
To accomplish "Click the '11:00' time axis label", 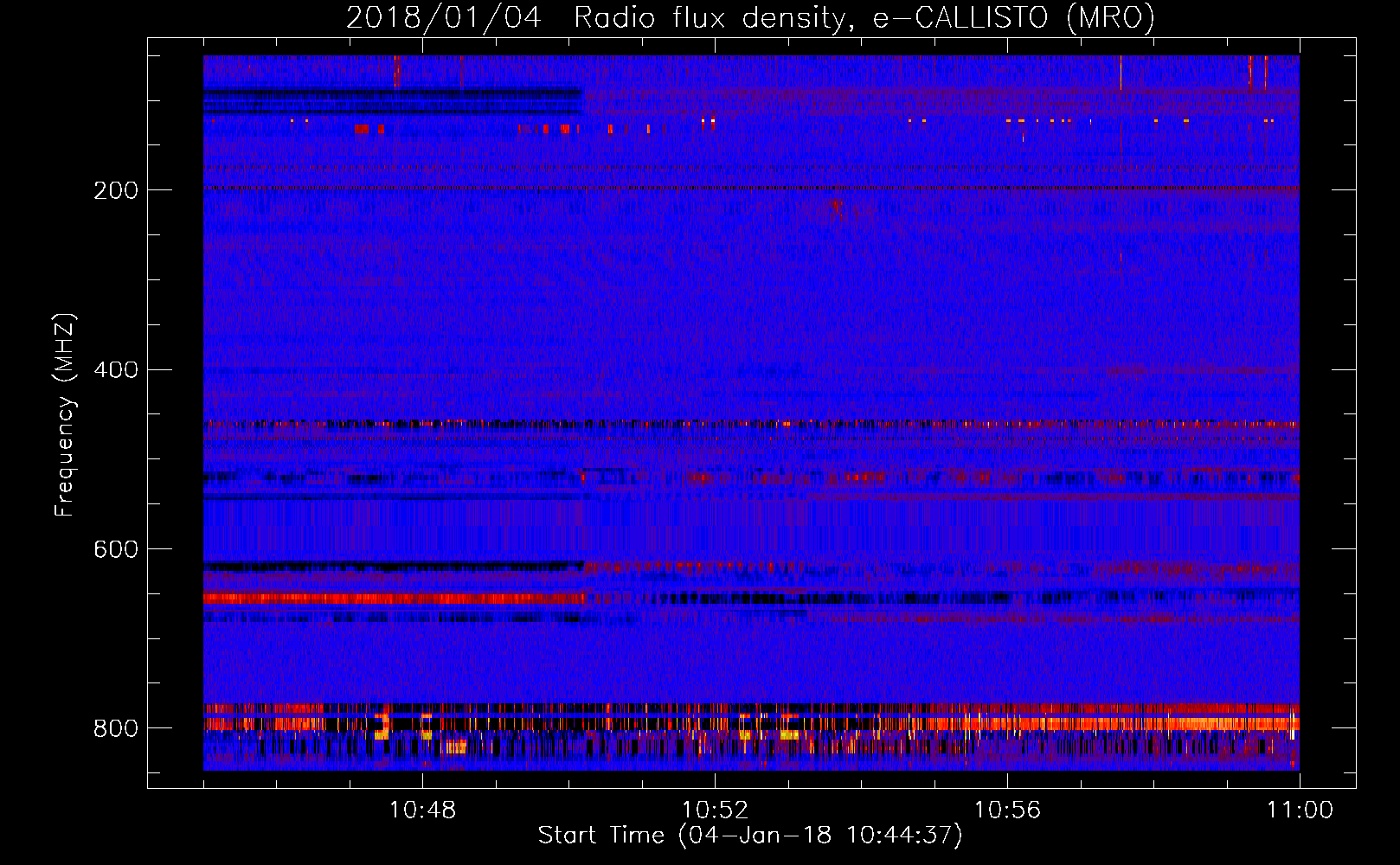I will click(x=1300, y=811).
